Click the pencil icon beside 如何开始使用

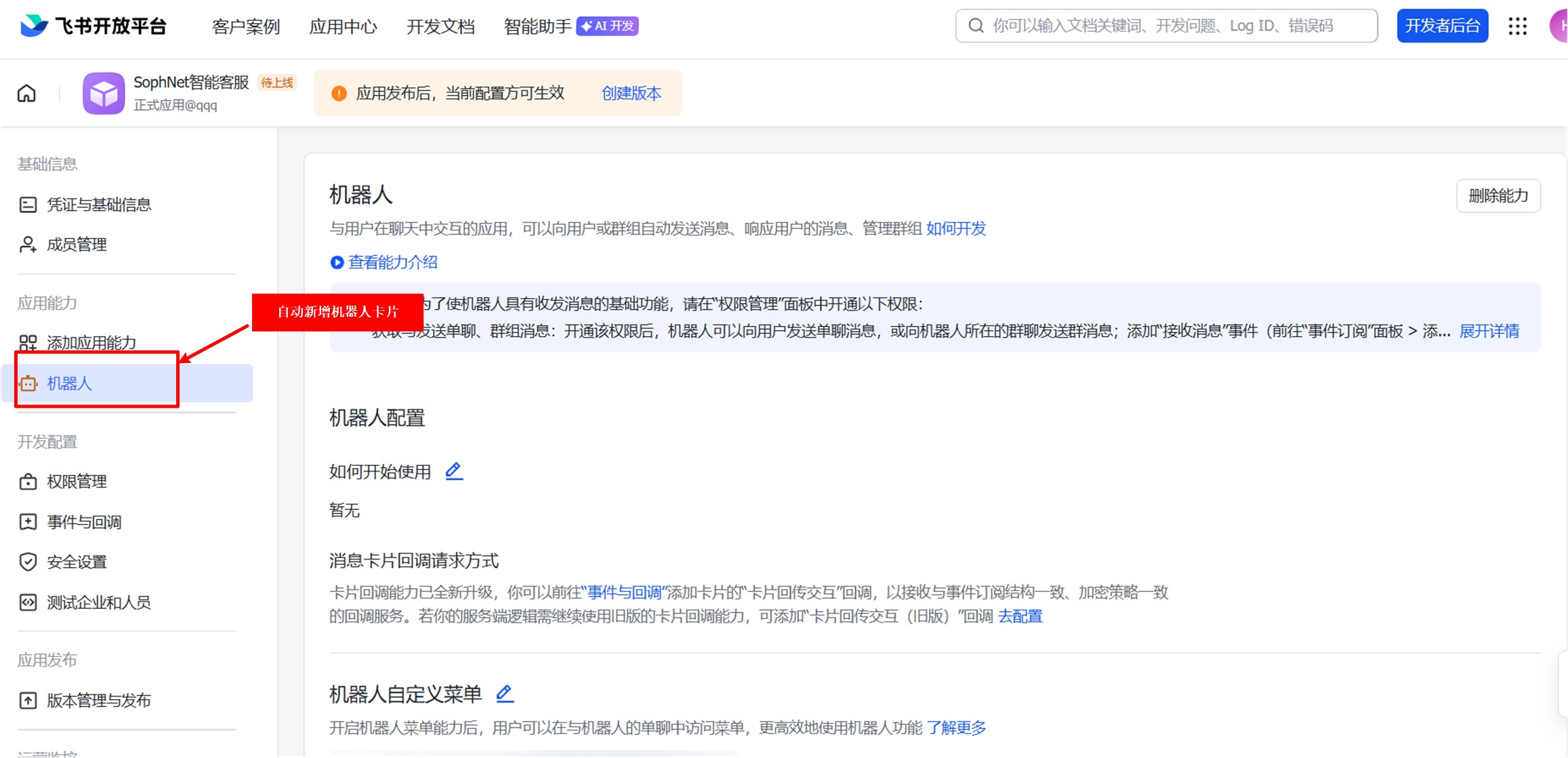point(454,471)
